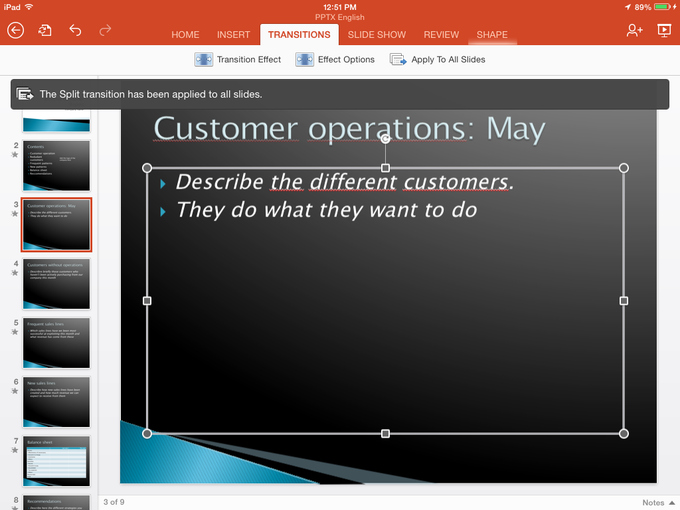680x510 pixels.
Task: Tap the Wi-Fi icon in status bar
Action: pyautogui.click(x=29, y=7)
